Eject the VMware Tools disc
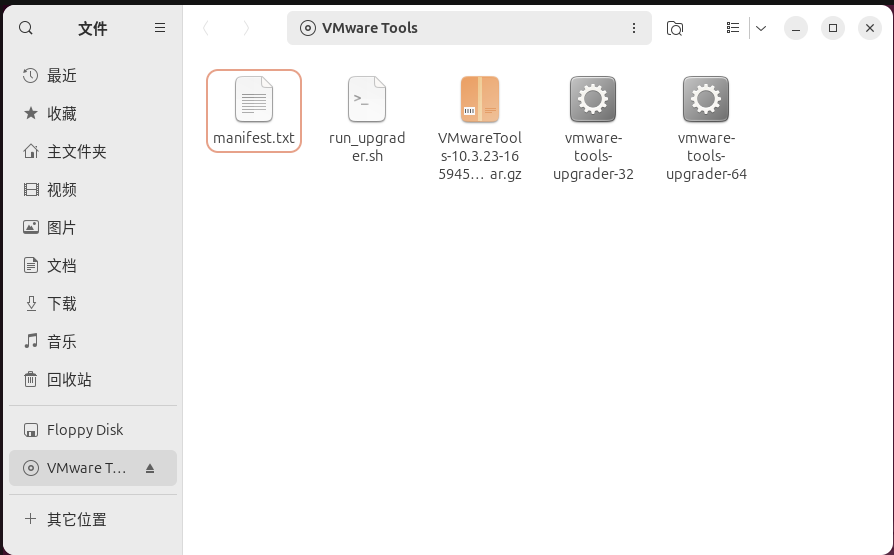The image size is (894, 555). click(x=150, y=468)
